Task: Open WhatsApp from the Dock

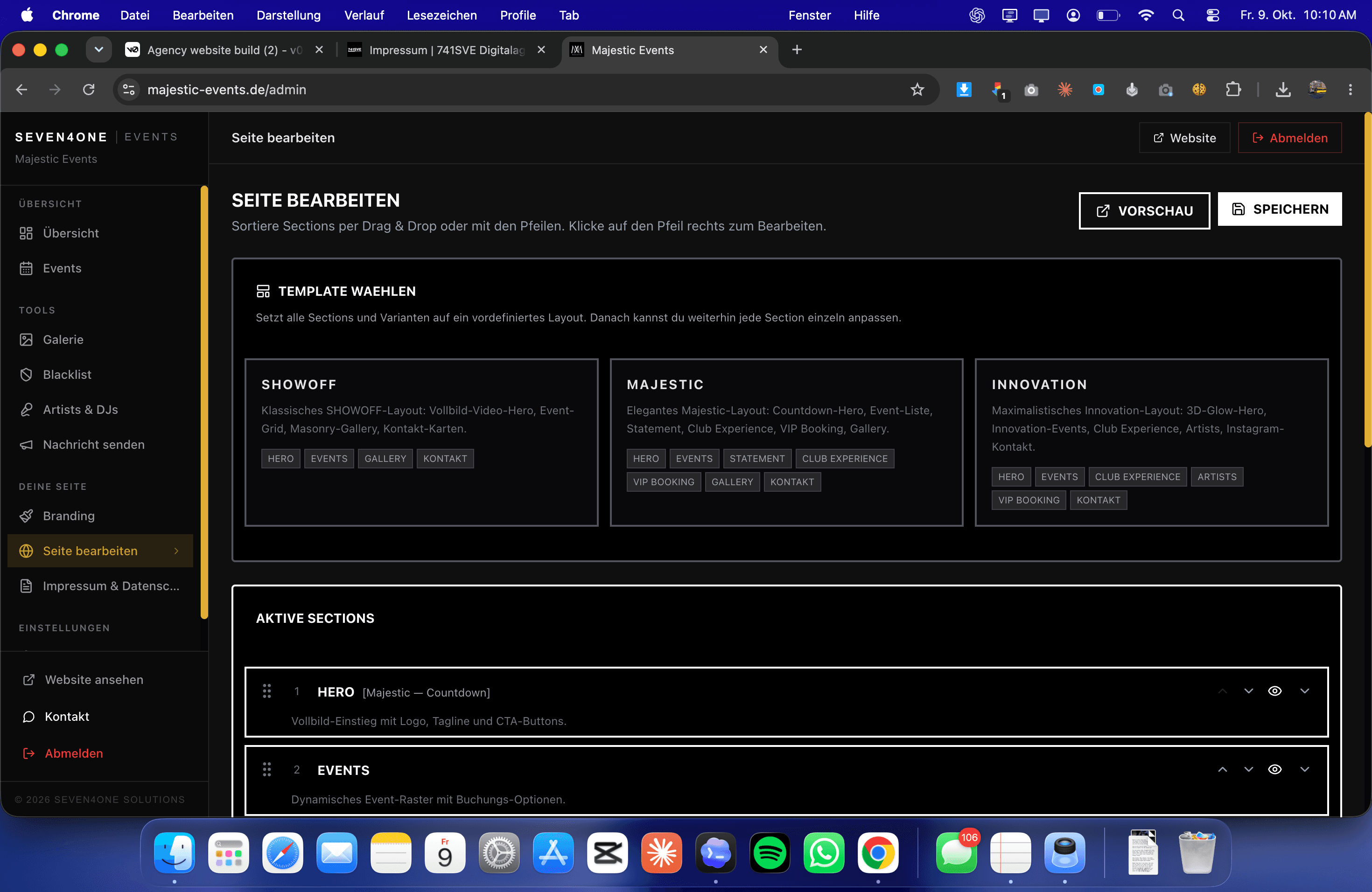Action: click(824, 852)
